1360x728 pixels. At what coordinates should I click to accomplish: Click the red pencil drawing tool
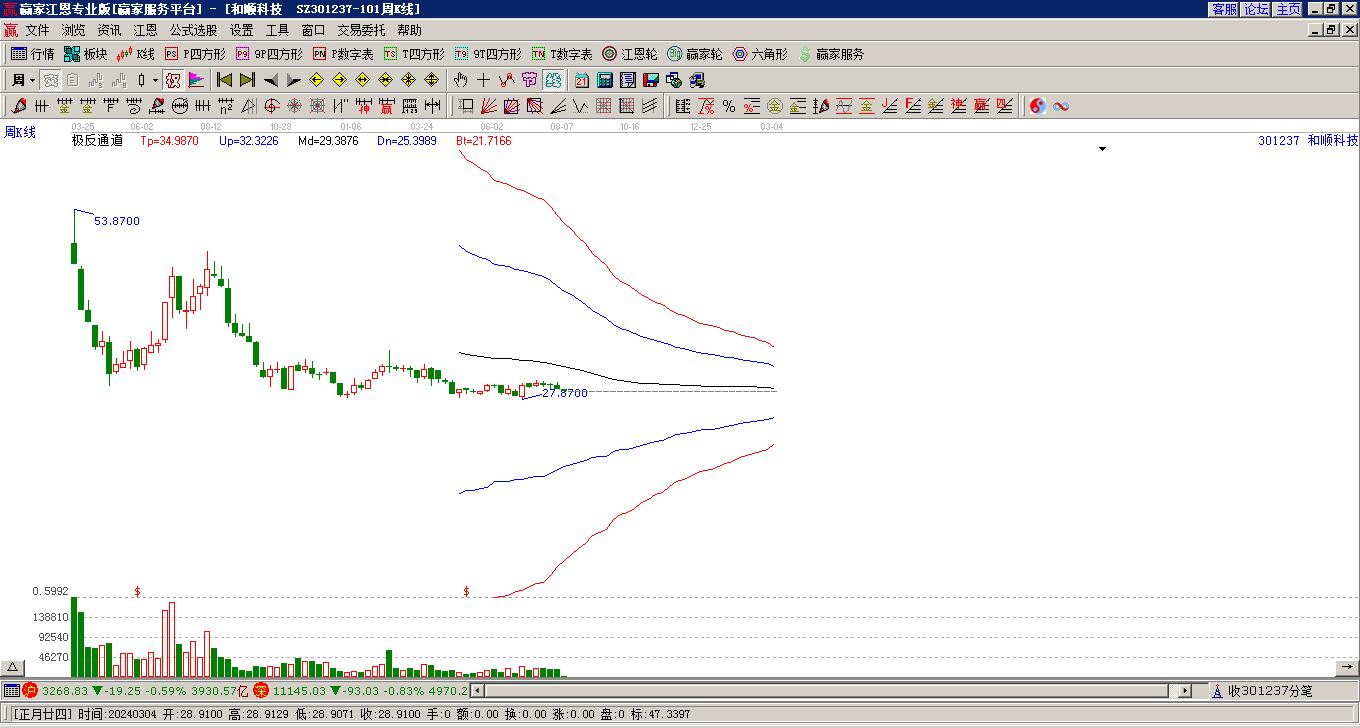[x=19, y=106]
